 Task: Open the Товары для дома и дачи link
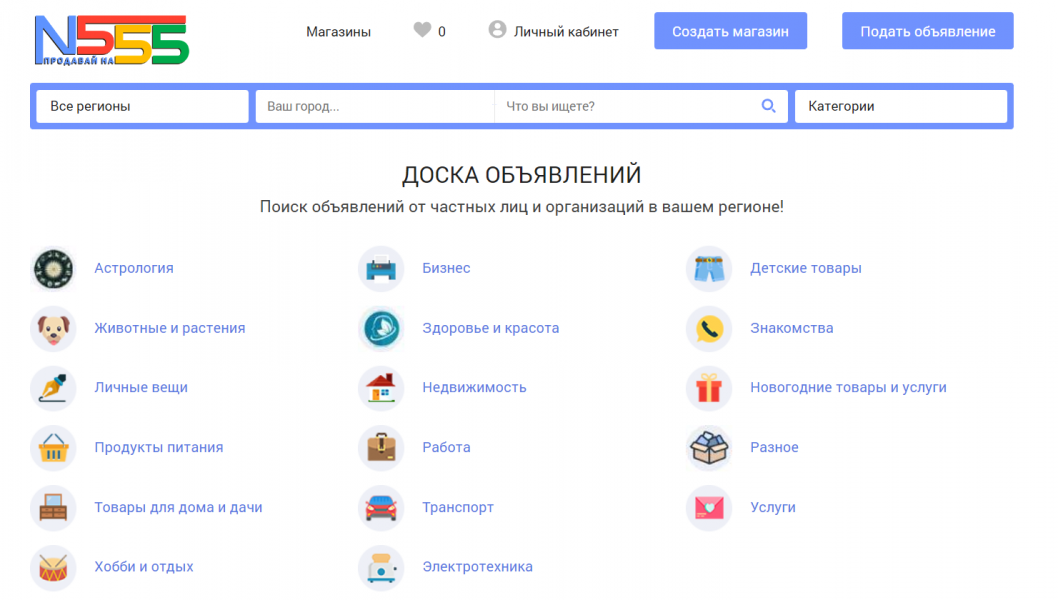(x=178, y=508)
